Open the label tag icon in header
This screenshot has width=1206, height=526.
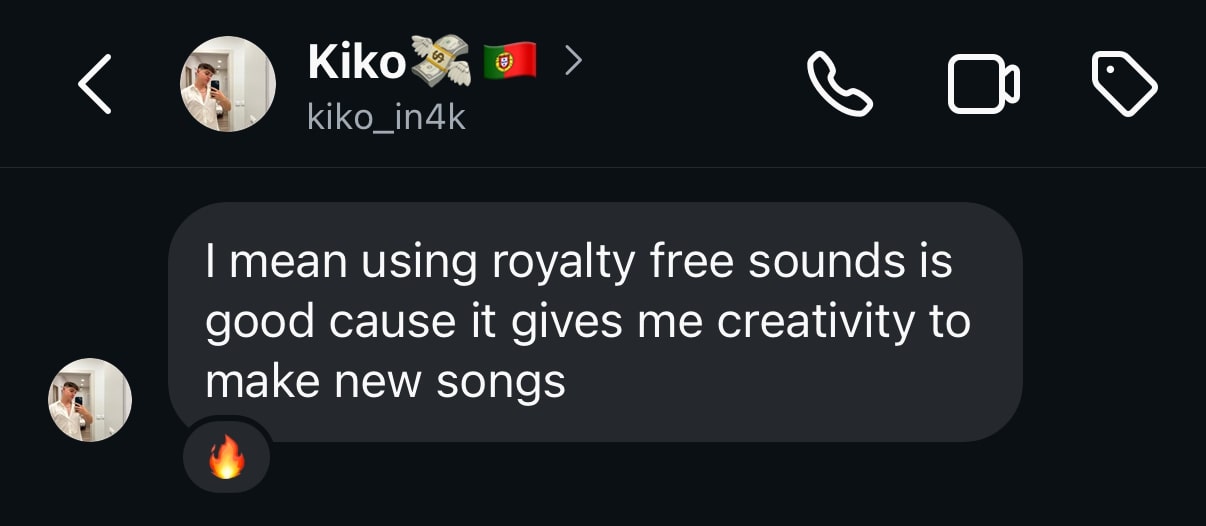(1124, 85)
